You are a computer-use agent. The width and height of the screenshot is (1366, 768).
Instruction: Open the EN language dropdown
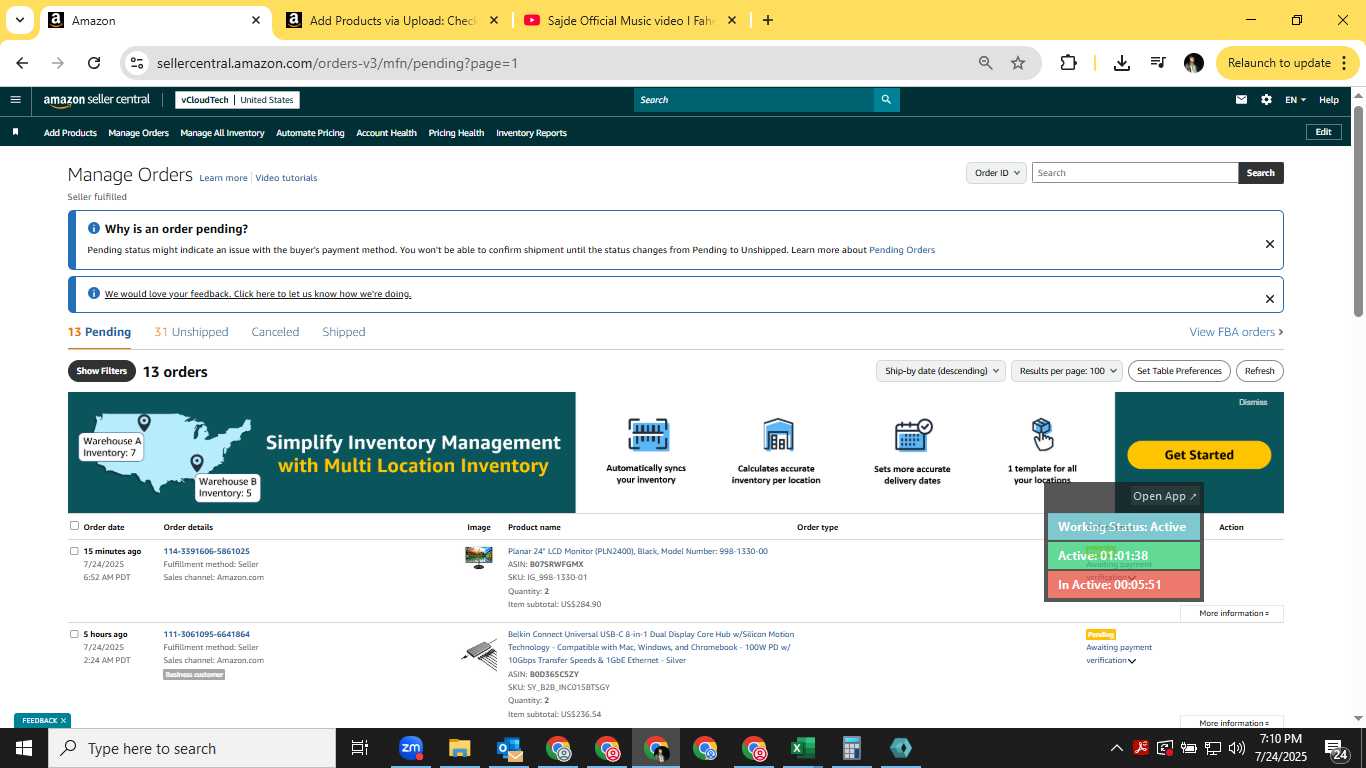(1296, 100)
